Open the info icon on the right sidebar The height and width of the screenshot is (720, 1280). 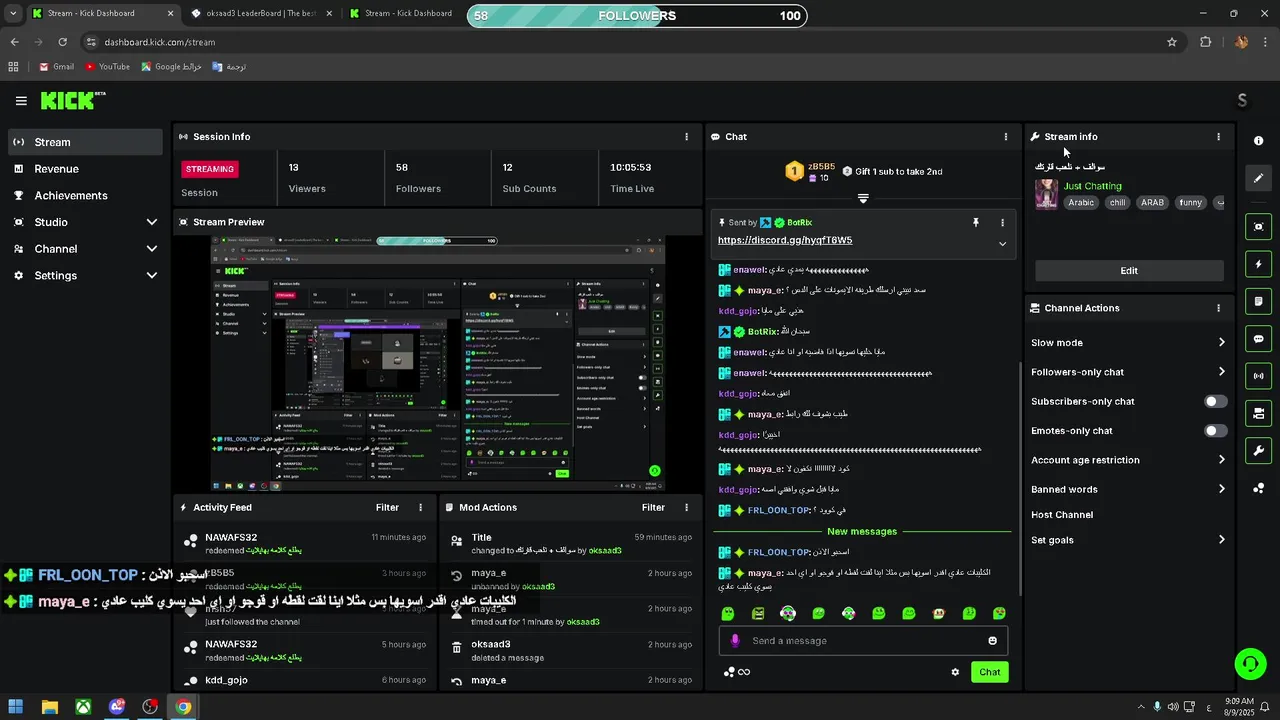pos(1259,141)
